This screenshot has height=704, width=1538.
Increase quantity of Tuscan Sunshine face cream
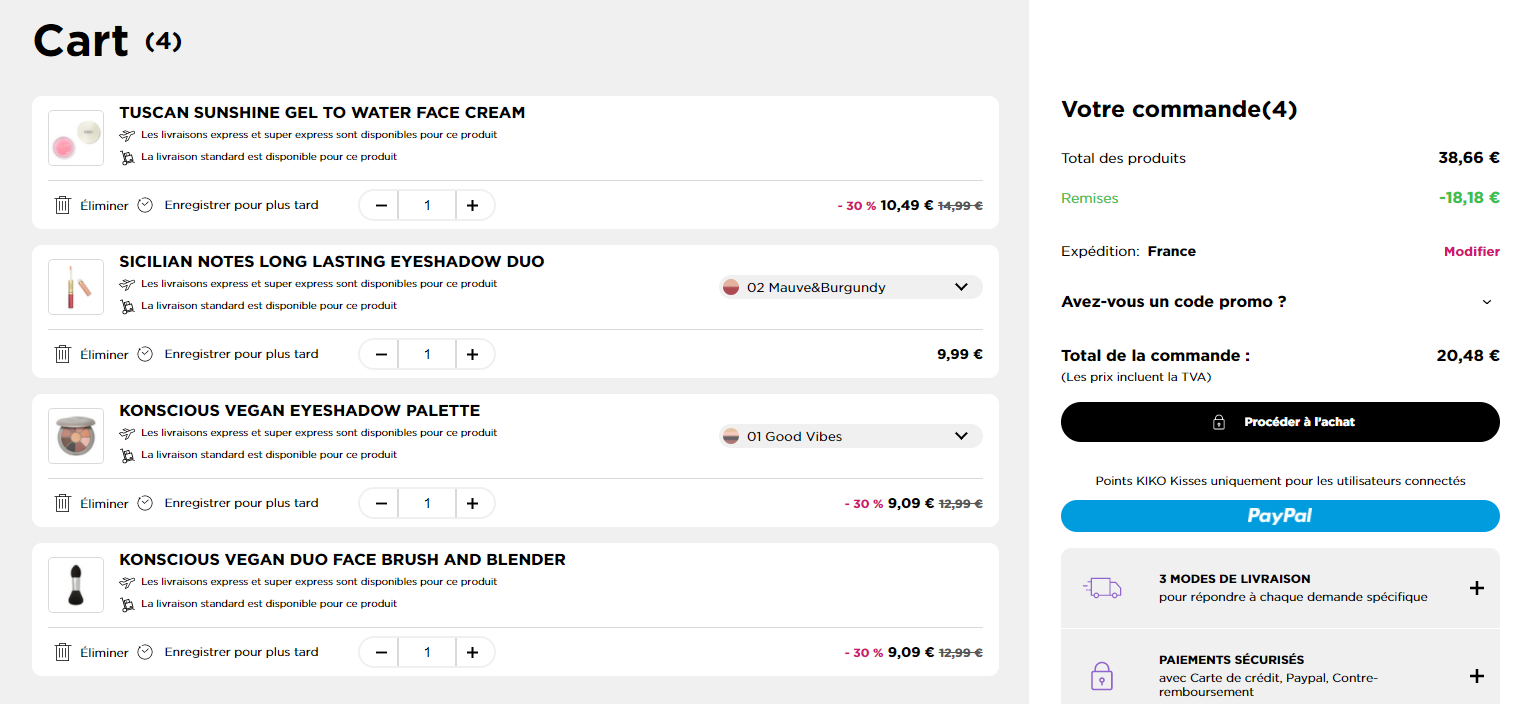[x=473, y=205]
